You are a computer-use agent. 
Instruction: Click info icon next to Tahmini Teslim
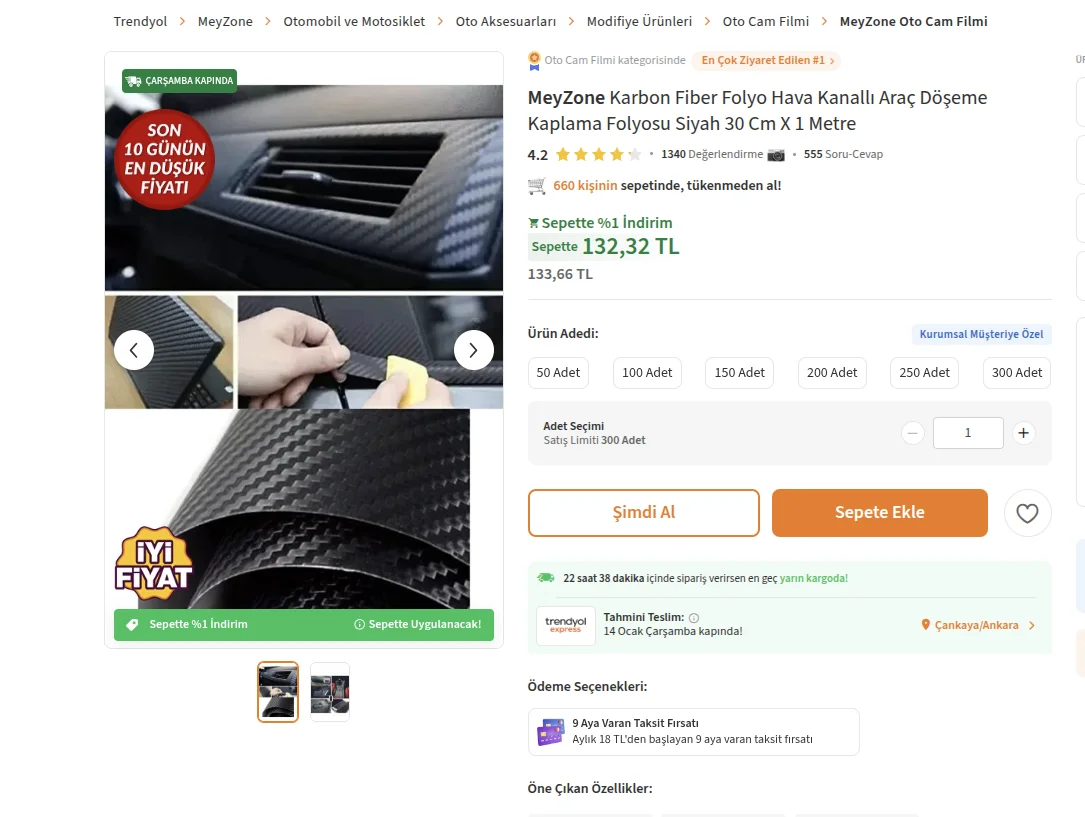click(694, 618)
